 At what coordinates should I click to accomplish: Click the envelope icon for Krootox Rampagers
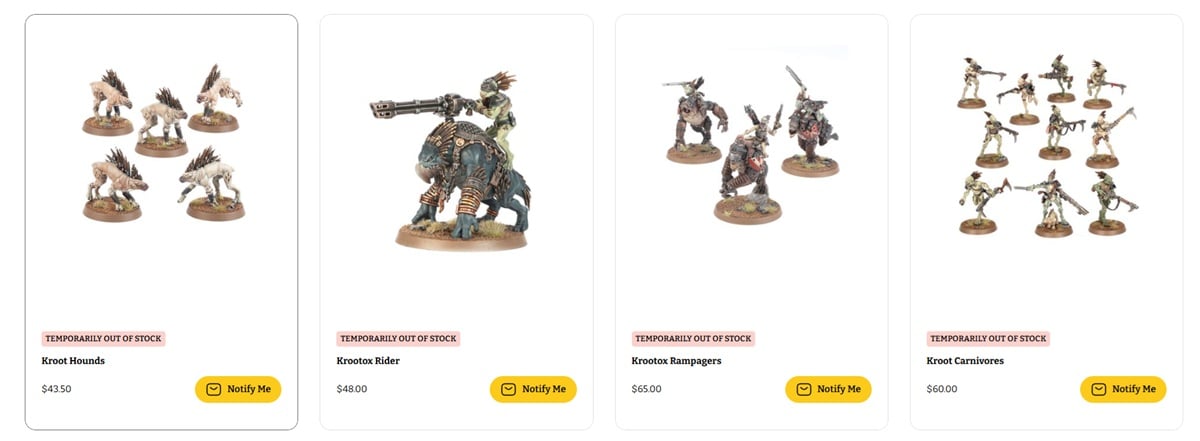(x=803, y=389)
